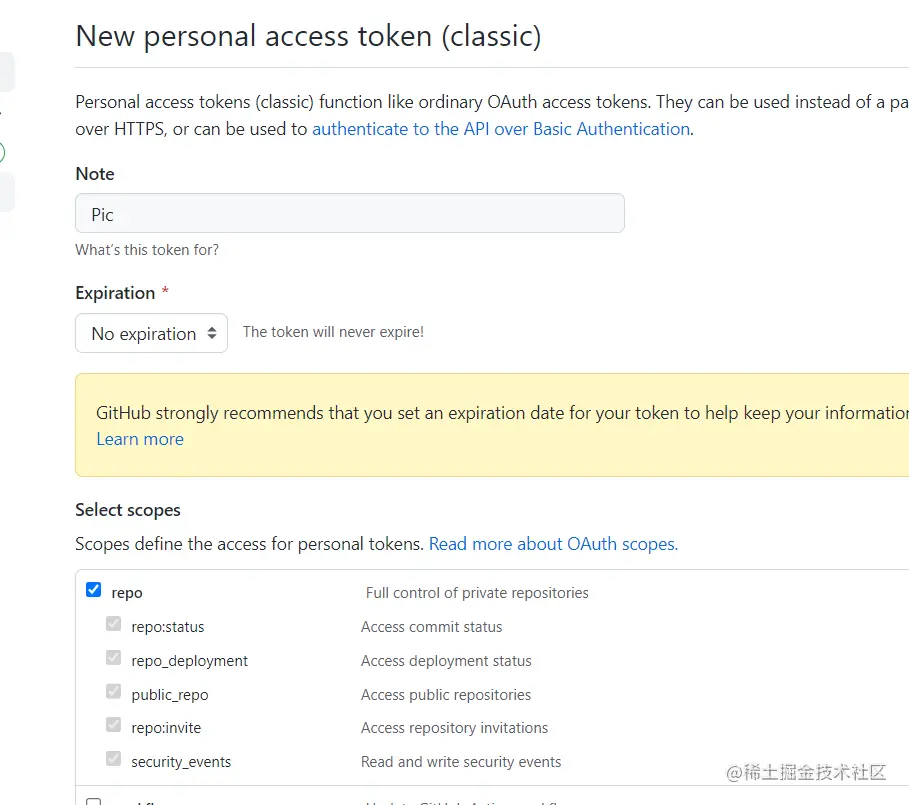Click the "security_events" scope label text
The image size is (909, 805).
pos(181,762)
